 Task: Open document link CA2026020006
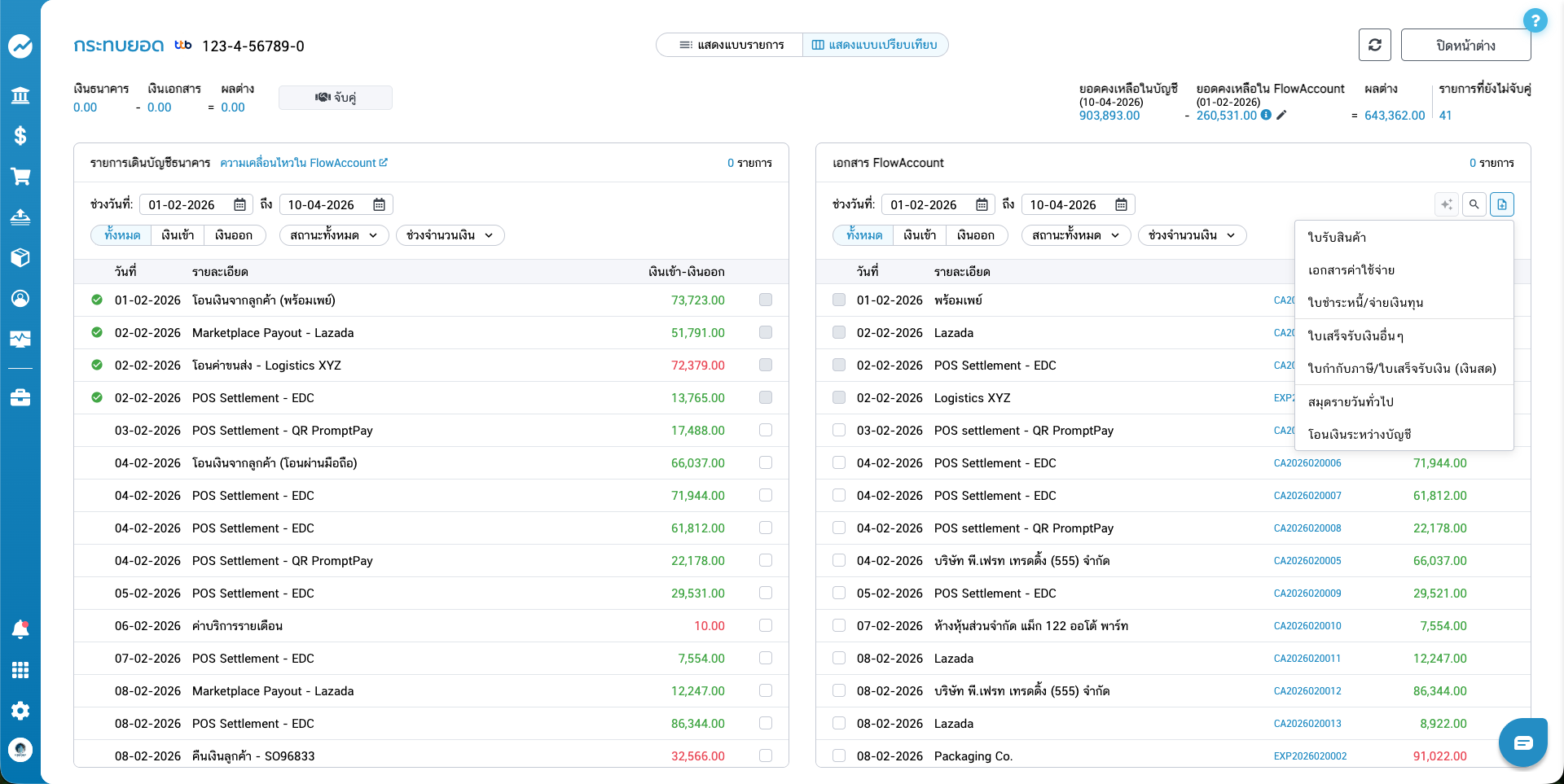pyautogui.click(x=1307, y=463)
